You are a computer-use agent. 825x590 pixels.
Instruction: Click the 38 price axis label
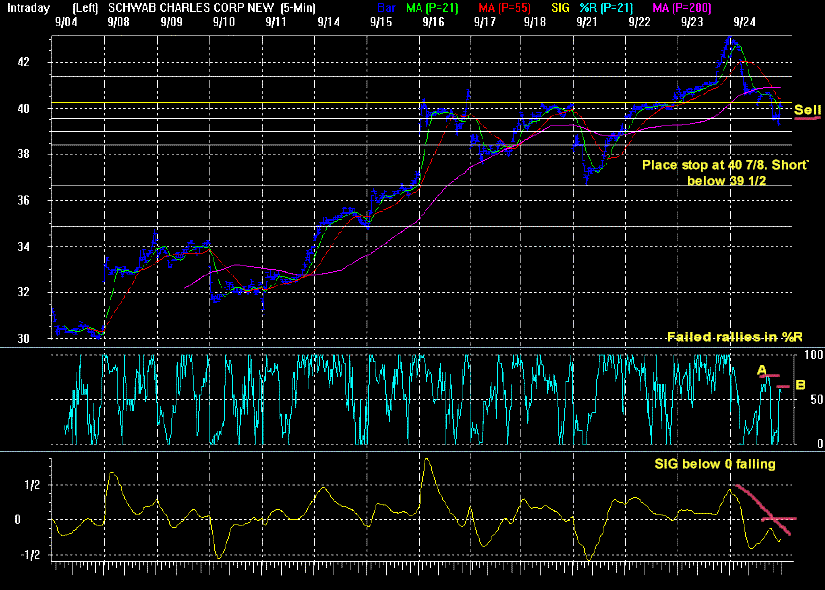23,154
